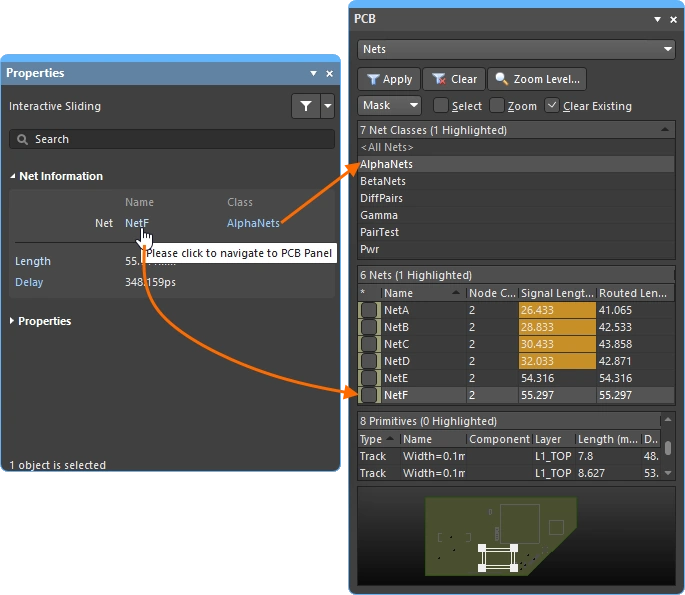Image resolution: width=685 pixels, height=595 pixels.
Task: Toggle the NetF color checkbox
Action: coord(369,395)
